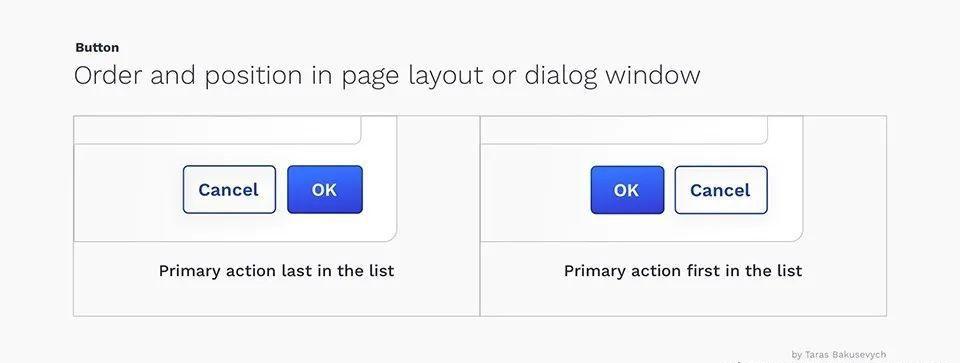Click the blue OK button placed after Cancel
960x363 pixels.
point(324,190)
